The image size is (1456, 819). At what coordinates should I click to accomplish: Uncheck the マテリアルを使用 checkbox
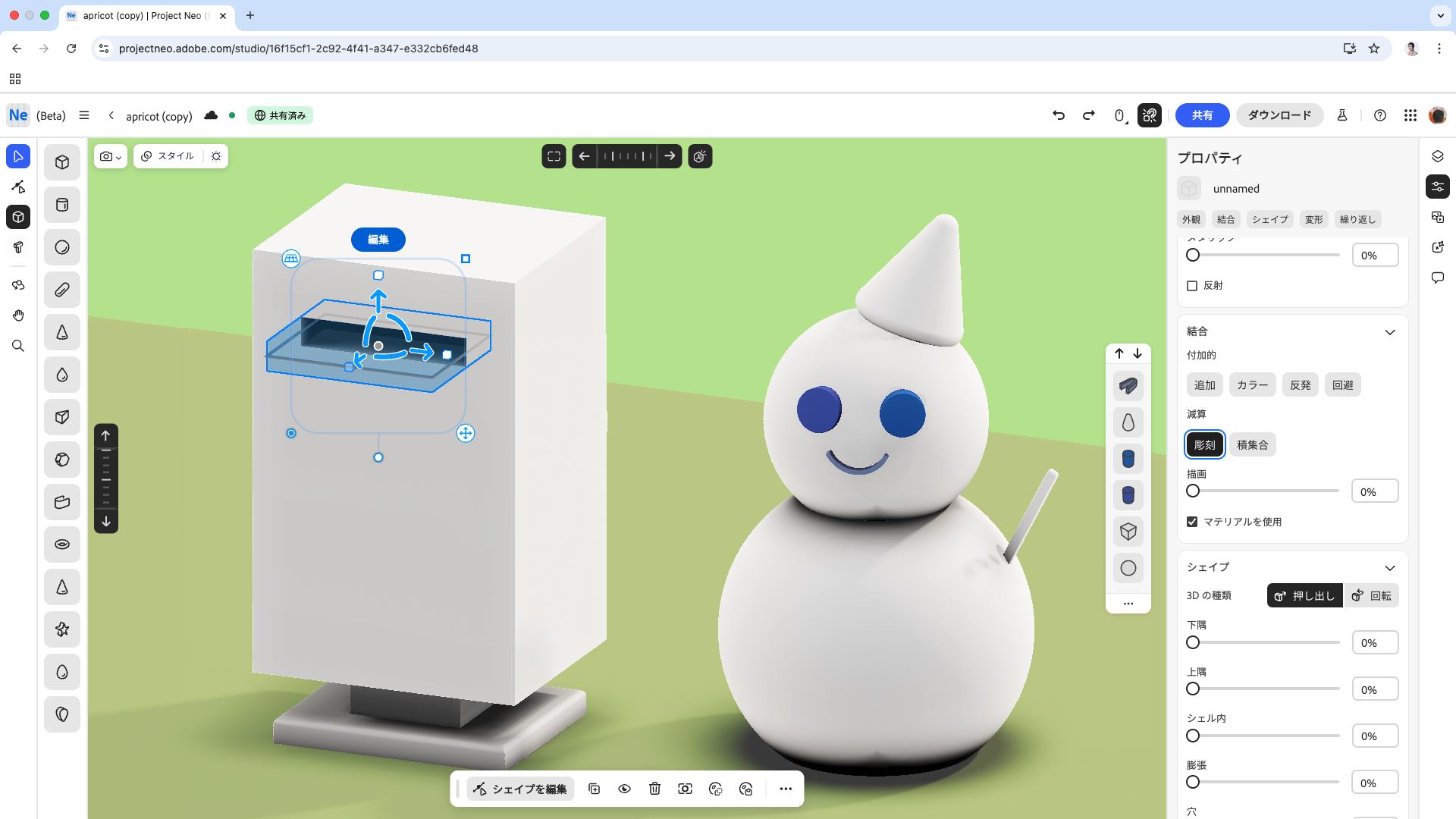[1191, 521]
